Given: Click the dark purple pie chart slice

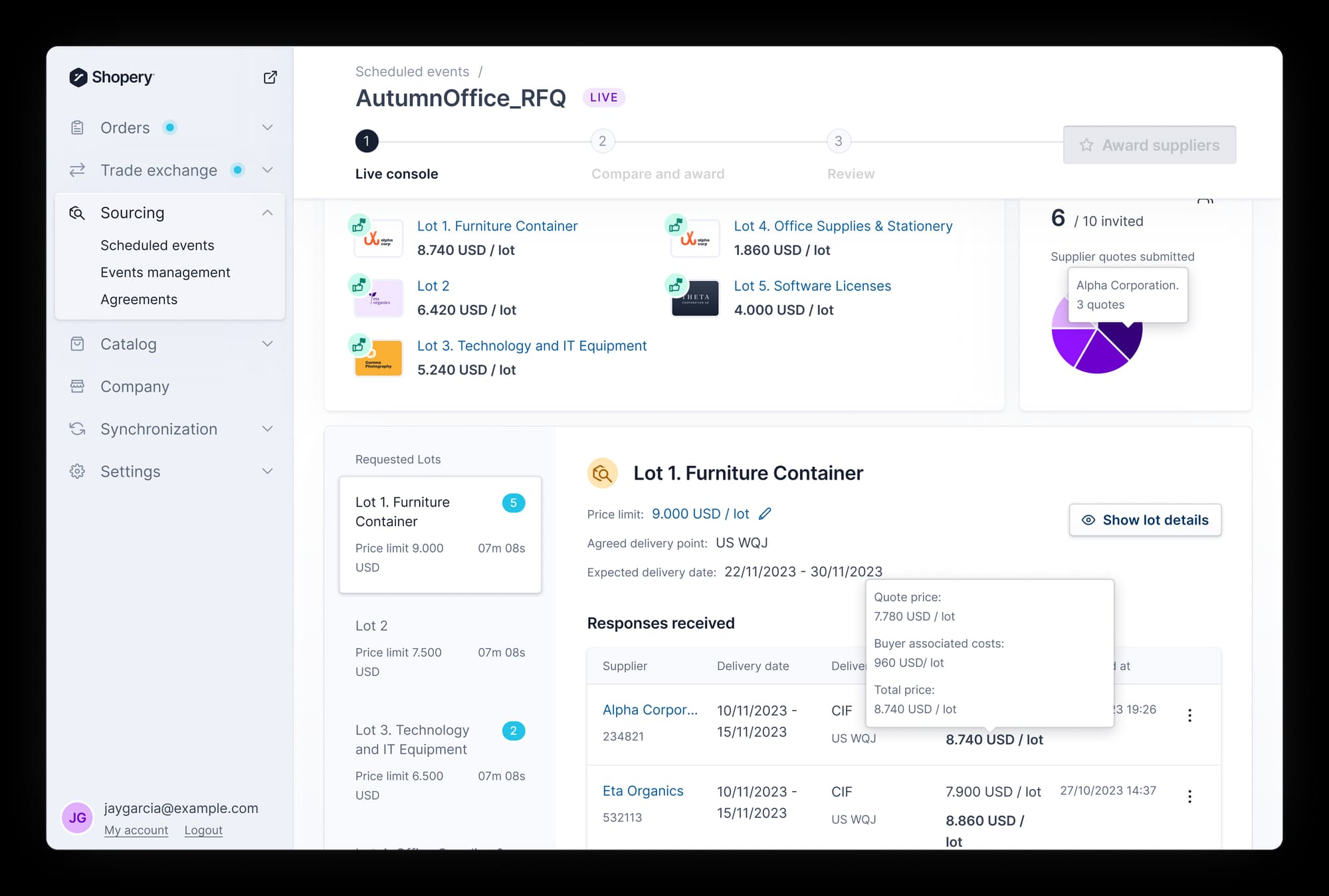Looking at the screenshot, I should (x=1128, y=340).
